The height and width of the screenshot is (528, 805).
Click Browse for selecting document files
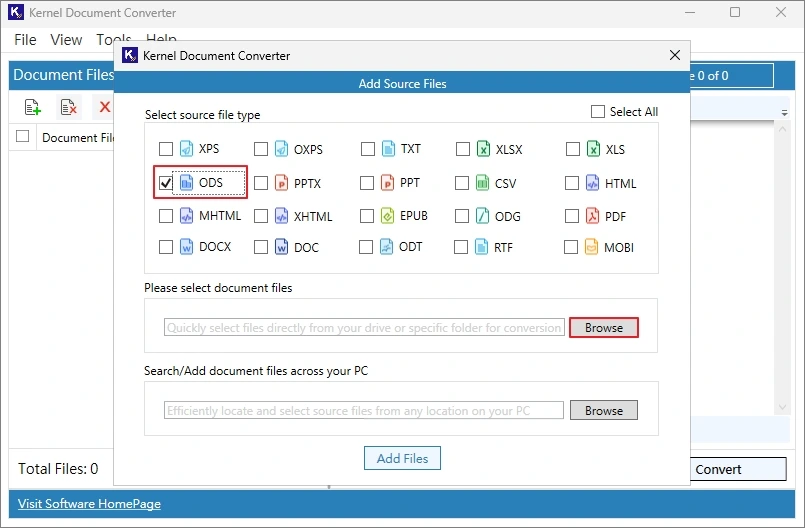tap(604, 328)
